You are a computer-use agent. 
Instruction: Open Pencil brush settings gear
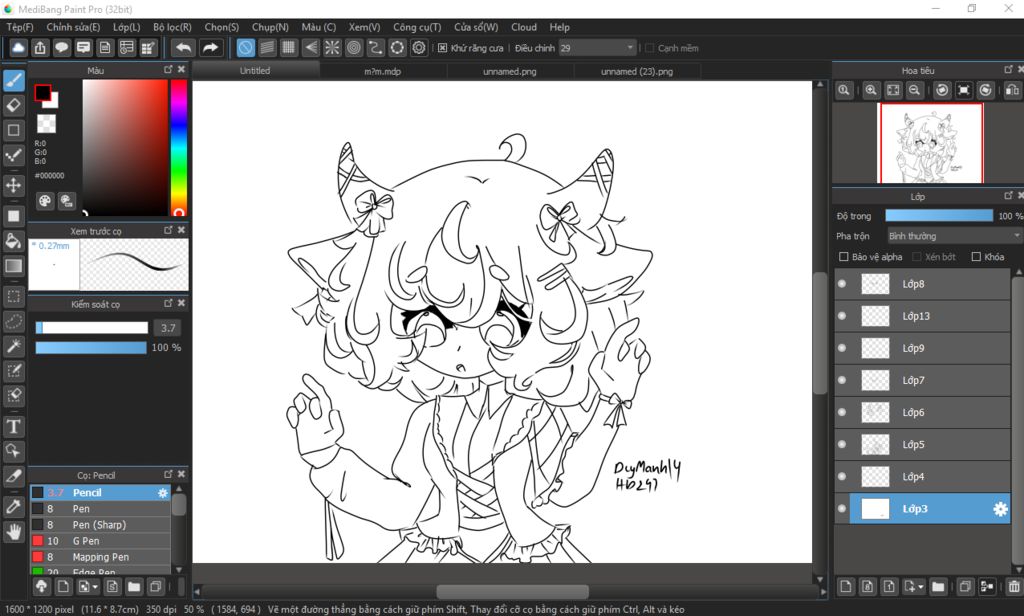(x=163, y=493)
